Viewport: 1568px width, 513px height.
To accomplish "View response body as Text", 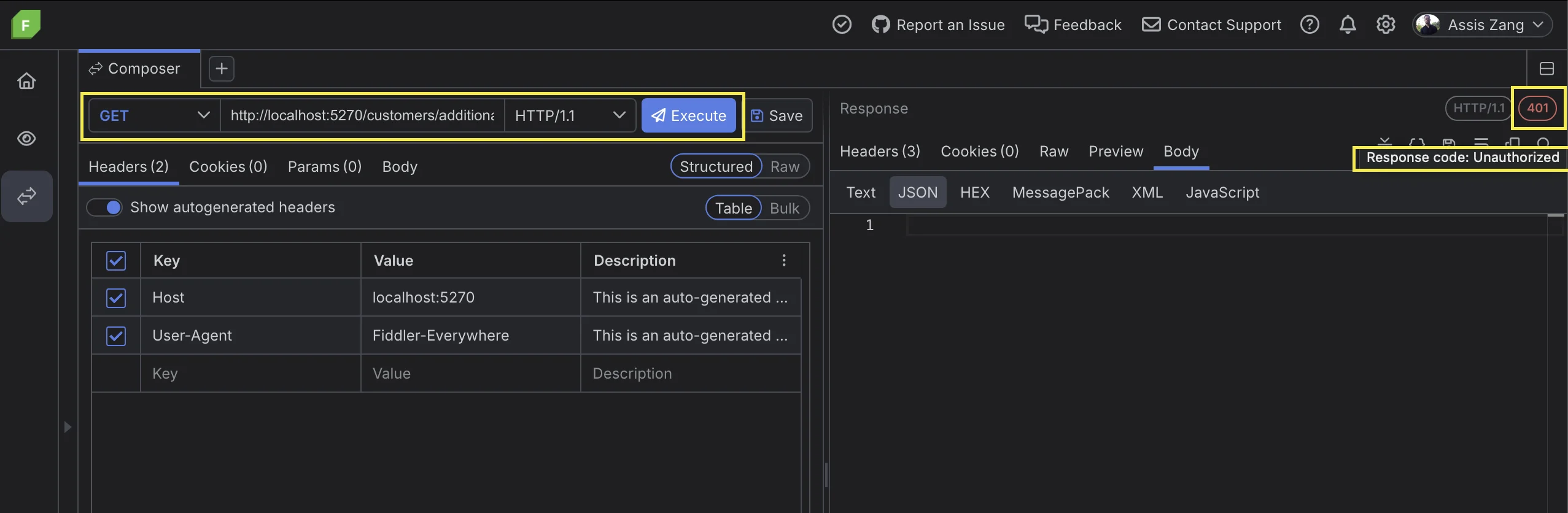I will 861,192.
